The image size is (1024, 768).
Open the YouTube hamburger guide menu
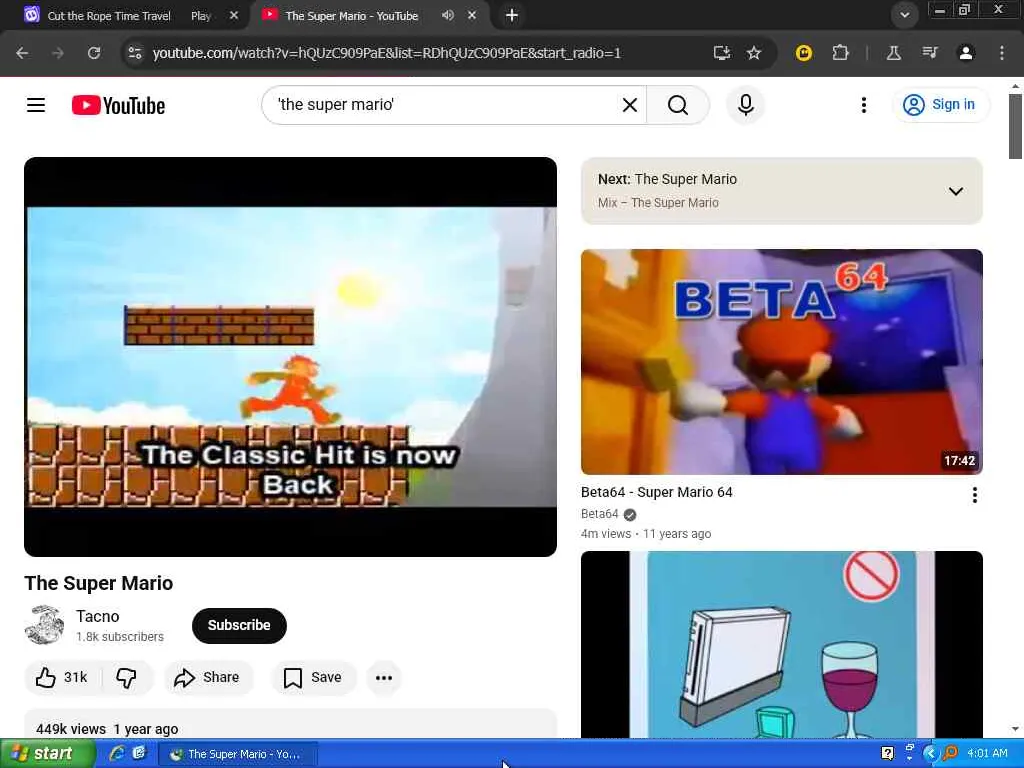36,104
